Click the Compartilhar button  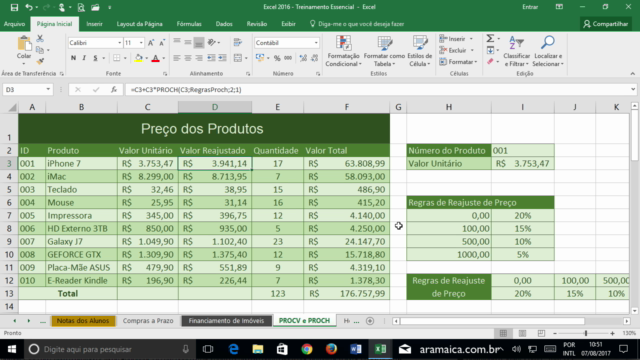[606, 24]
